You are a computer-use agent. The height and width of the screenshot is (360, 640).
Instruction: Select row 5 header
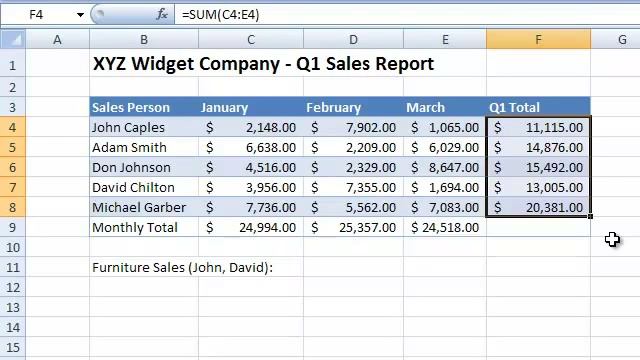[x=13, y=147]
